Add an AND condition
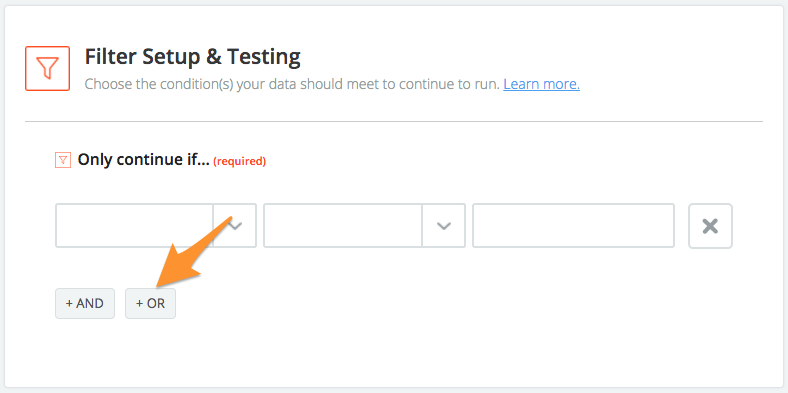 85,304
